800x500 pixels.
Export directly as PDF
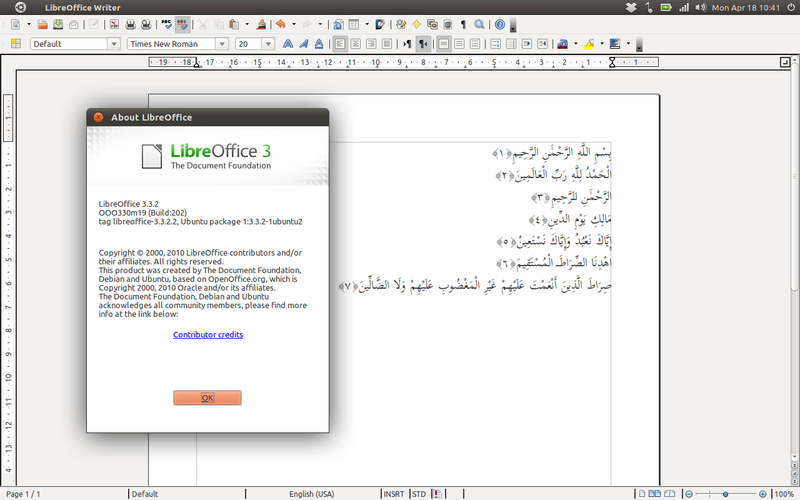click(x=114, y=24)
